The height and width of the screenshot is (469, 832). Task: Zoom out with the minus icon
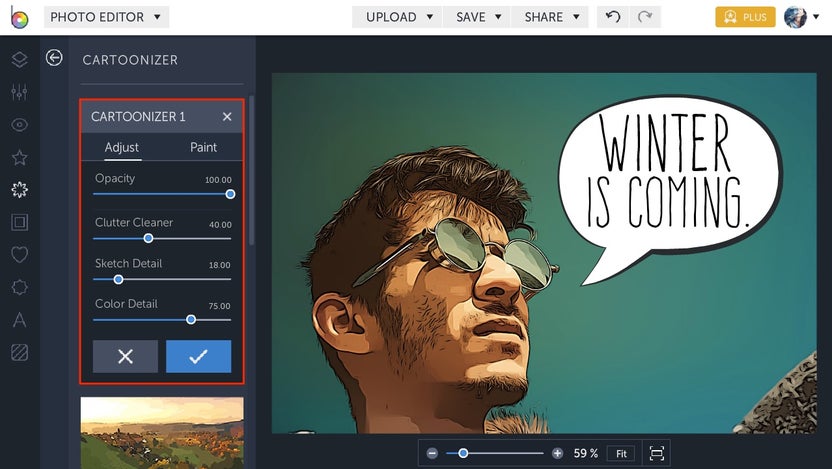coord(432,454)
